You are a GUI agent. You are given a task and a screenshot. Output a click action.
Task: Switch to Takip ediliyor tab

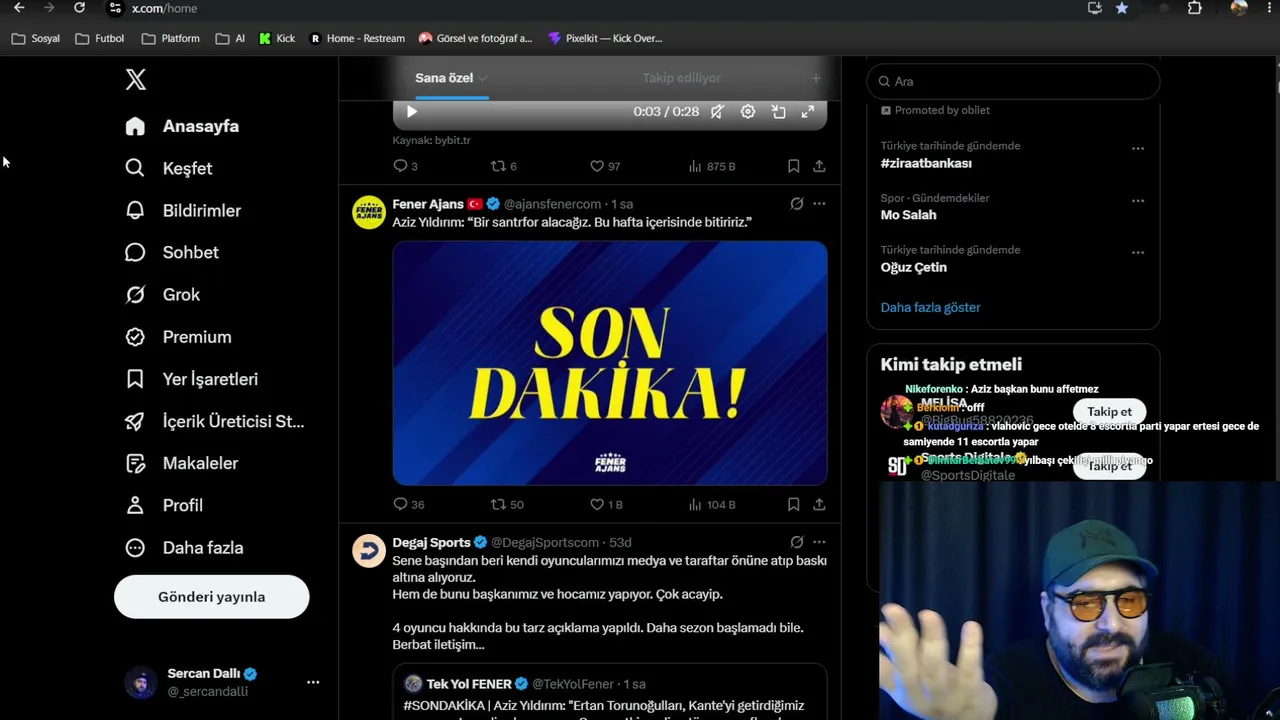click(681, 78)
